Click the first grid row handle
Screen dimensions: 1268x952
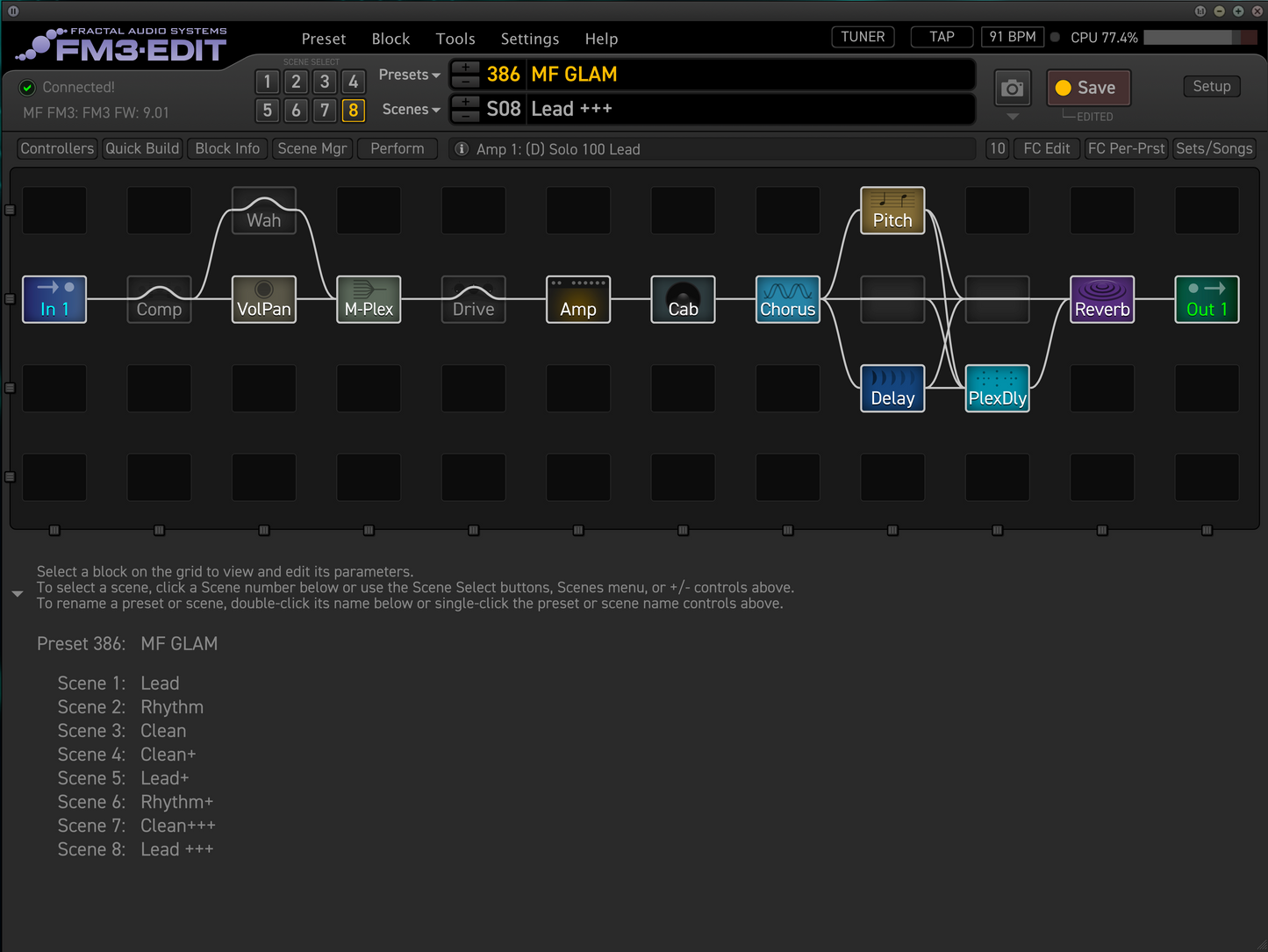(x=11, y=210)
